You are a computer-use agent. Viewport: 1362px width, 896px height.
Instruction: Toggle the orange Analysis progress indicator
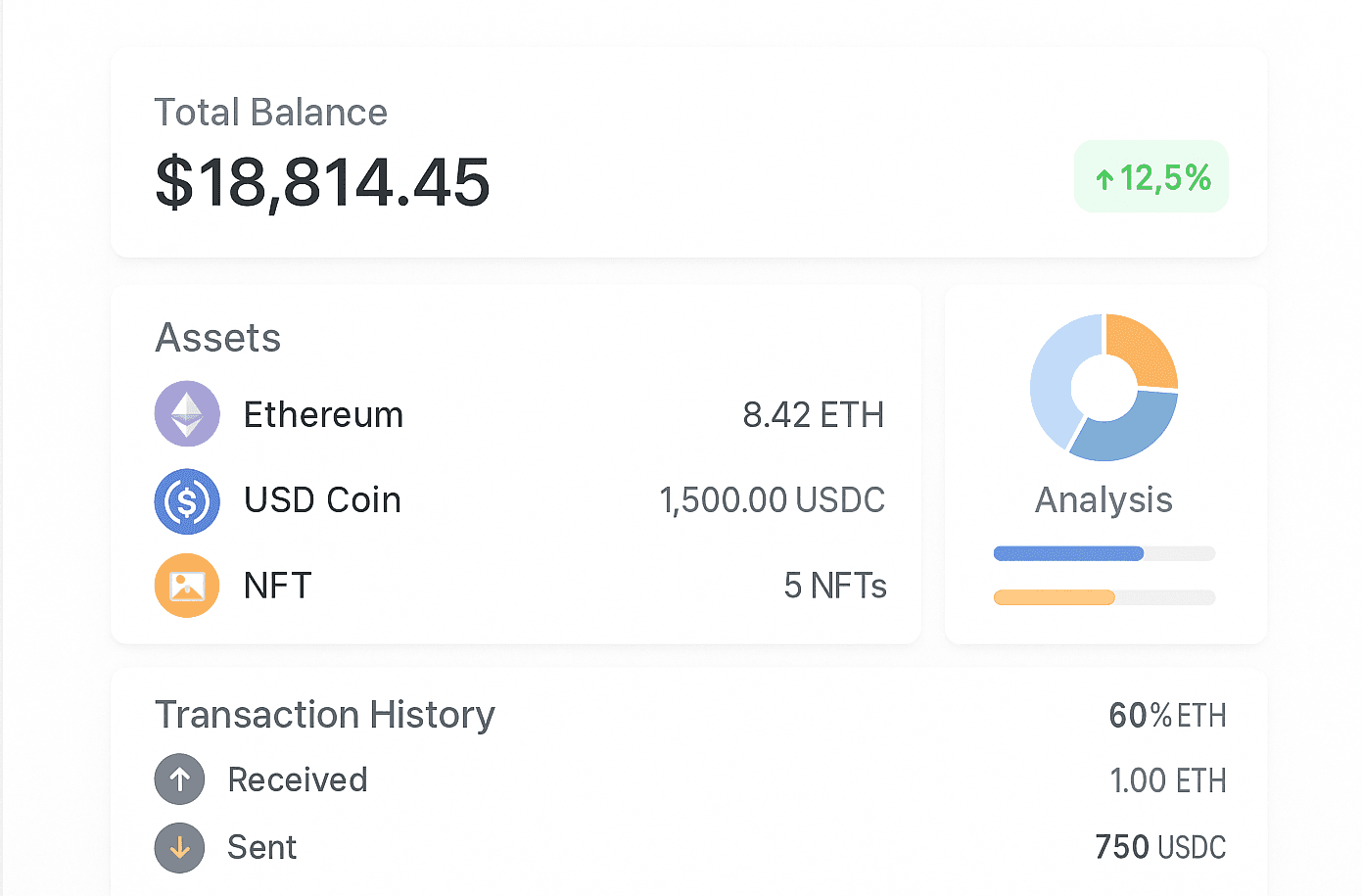click(x=1055, y=596)
